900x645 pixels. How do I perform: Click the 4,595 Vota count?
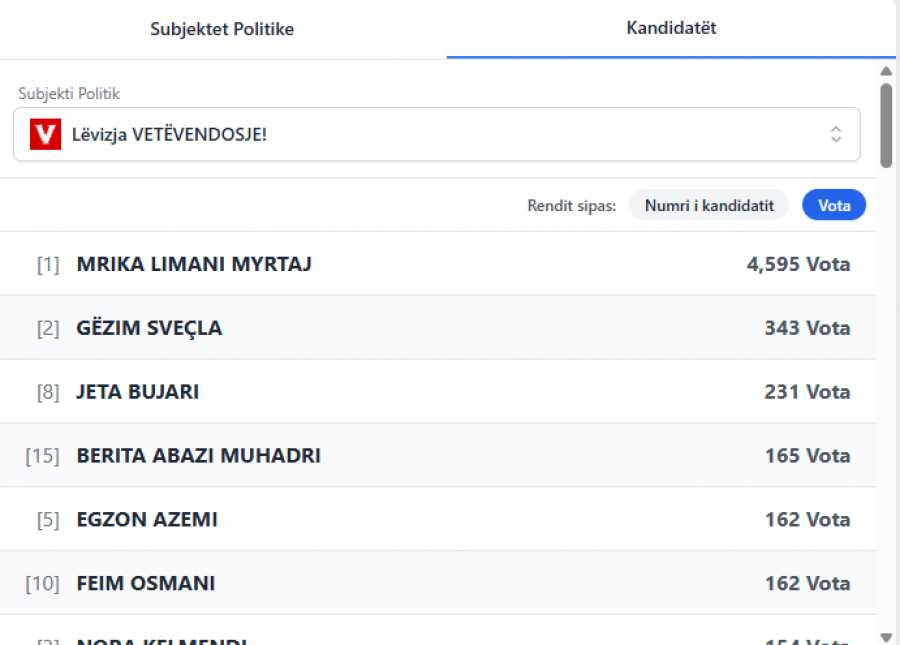(798, 264)
